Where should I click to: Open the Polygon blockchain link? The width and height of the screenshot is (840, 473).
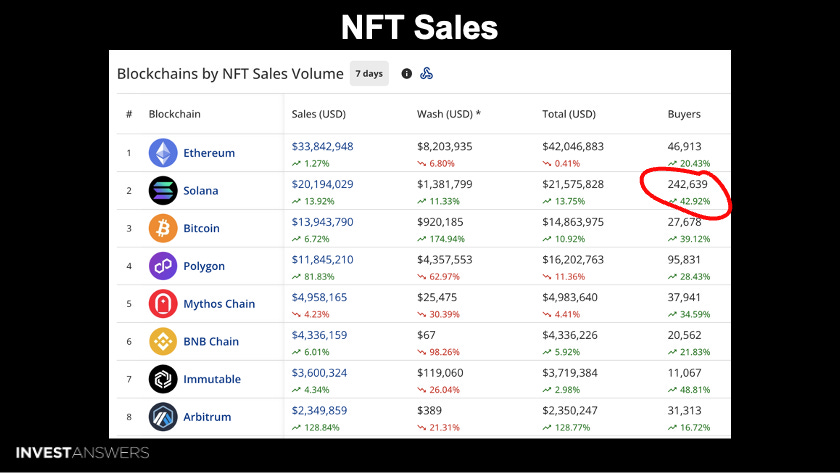[204, 266]
